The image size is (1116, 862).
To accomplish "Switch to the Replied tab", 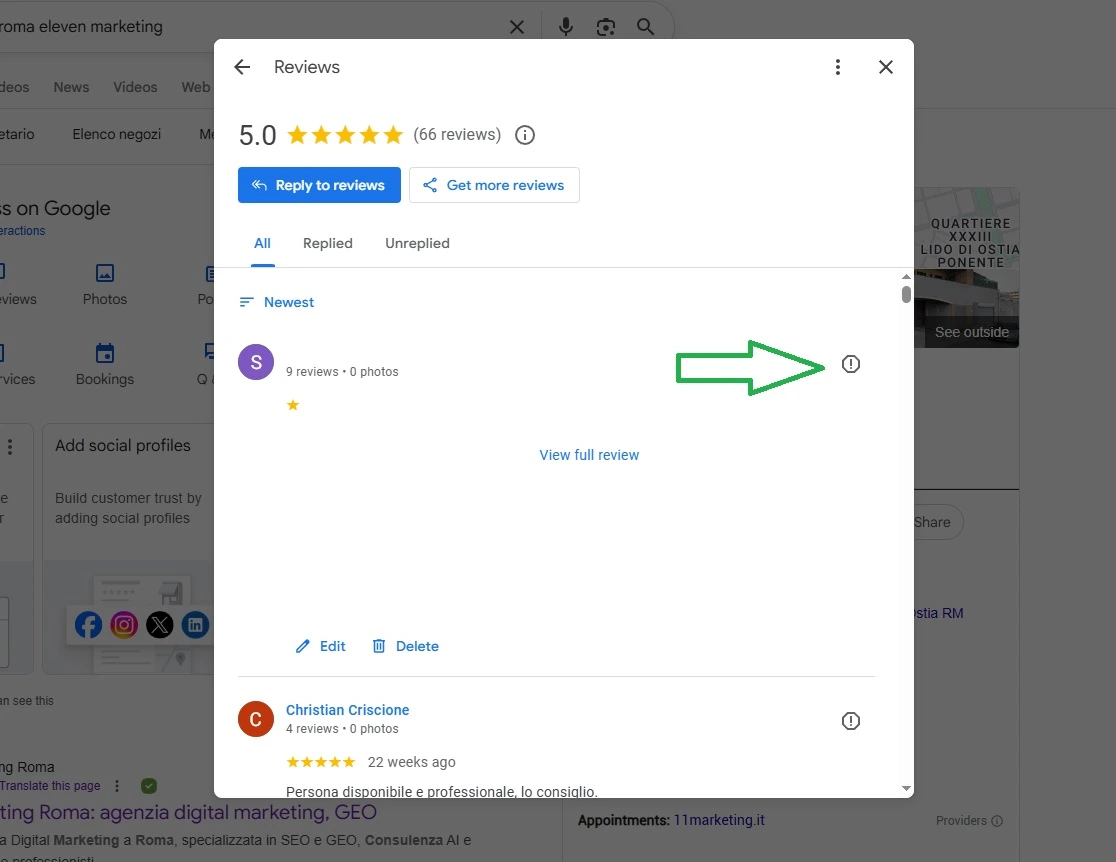I will coord(328,243).
